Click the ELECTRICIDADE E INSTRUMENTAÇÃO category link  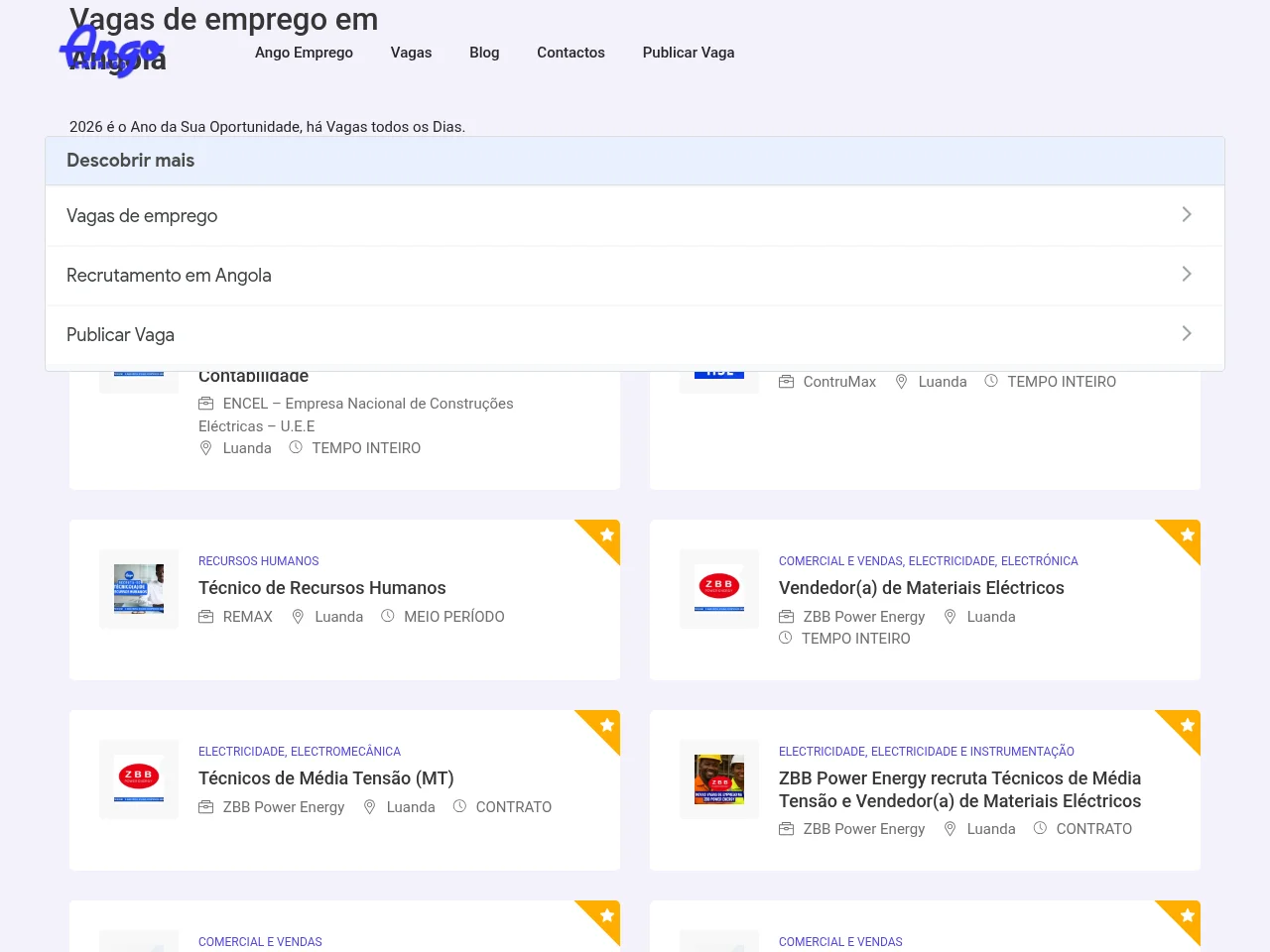pos(972,752)
